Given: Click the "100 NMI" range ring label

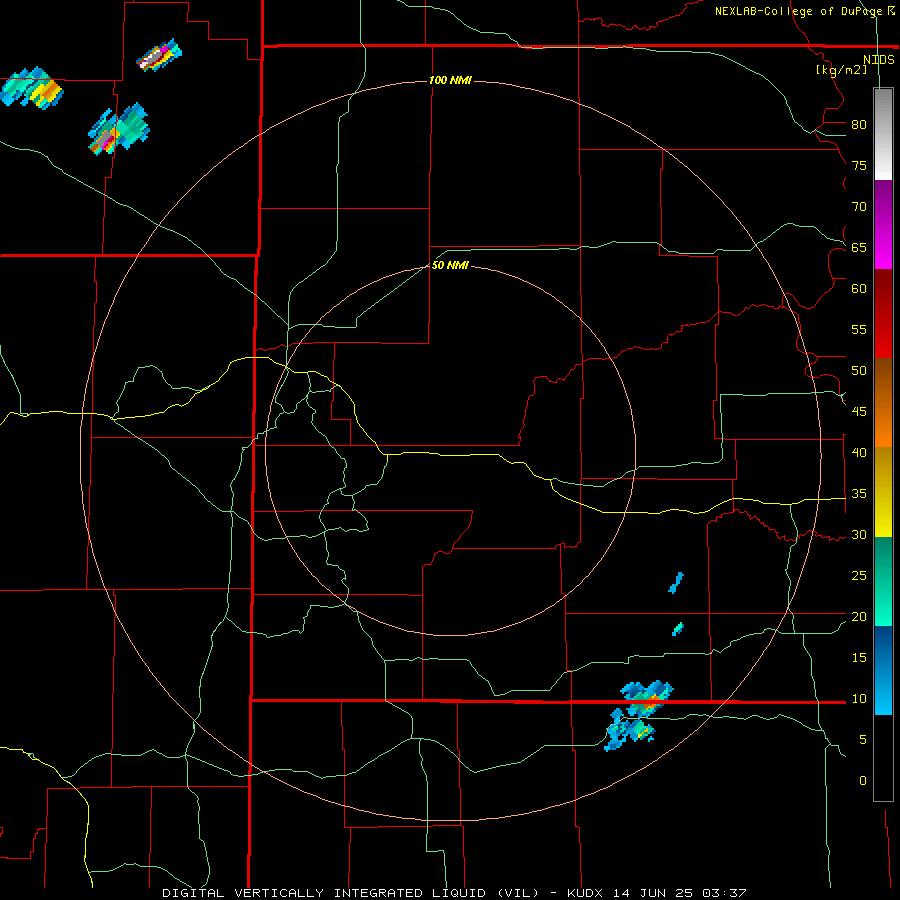Looking at the screenshot, I should point(451,80).
